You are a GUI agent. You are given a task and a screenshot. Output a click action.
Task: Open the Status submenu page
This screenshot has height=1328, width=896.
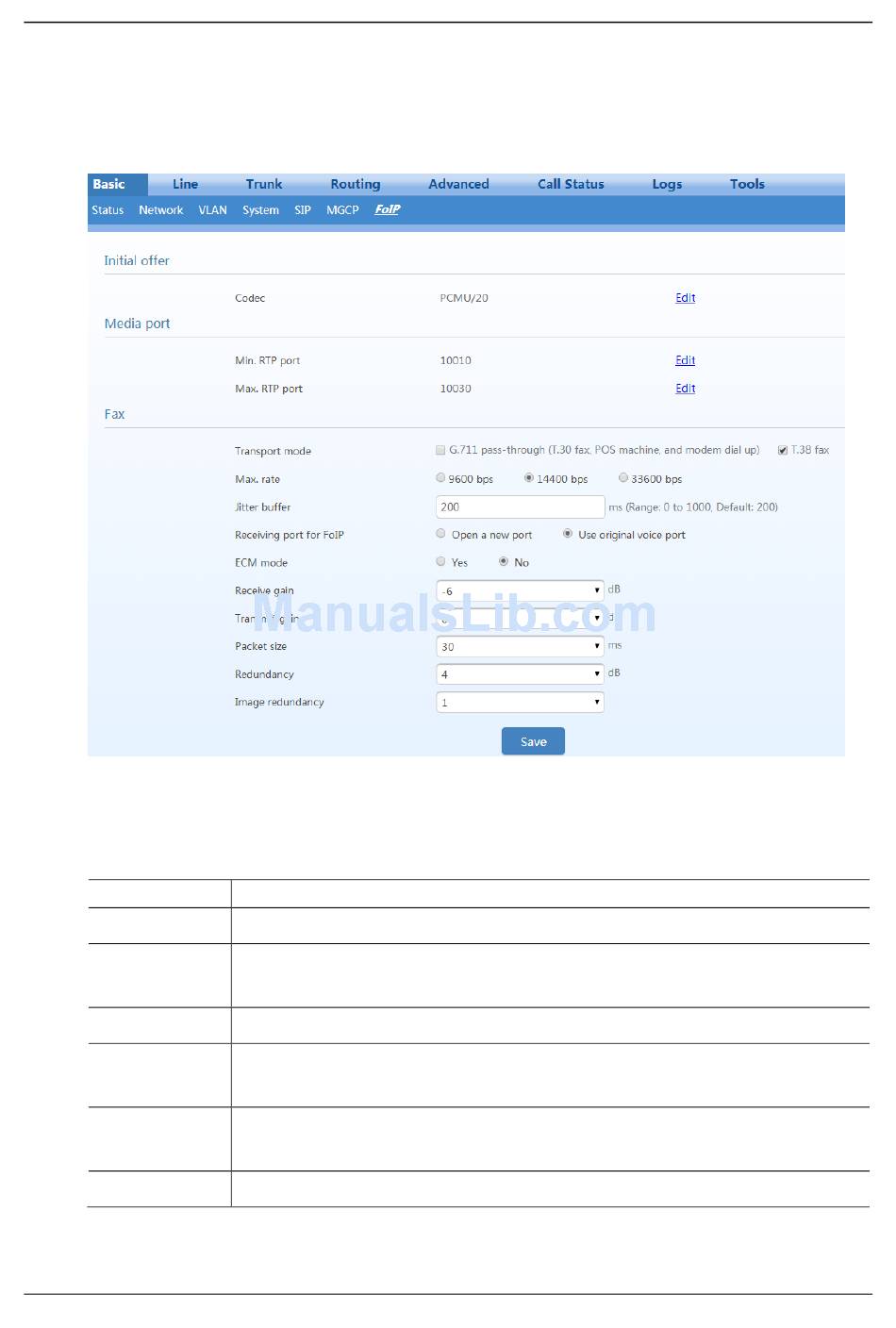(x=108, y=210)
